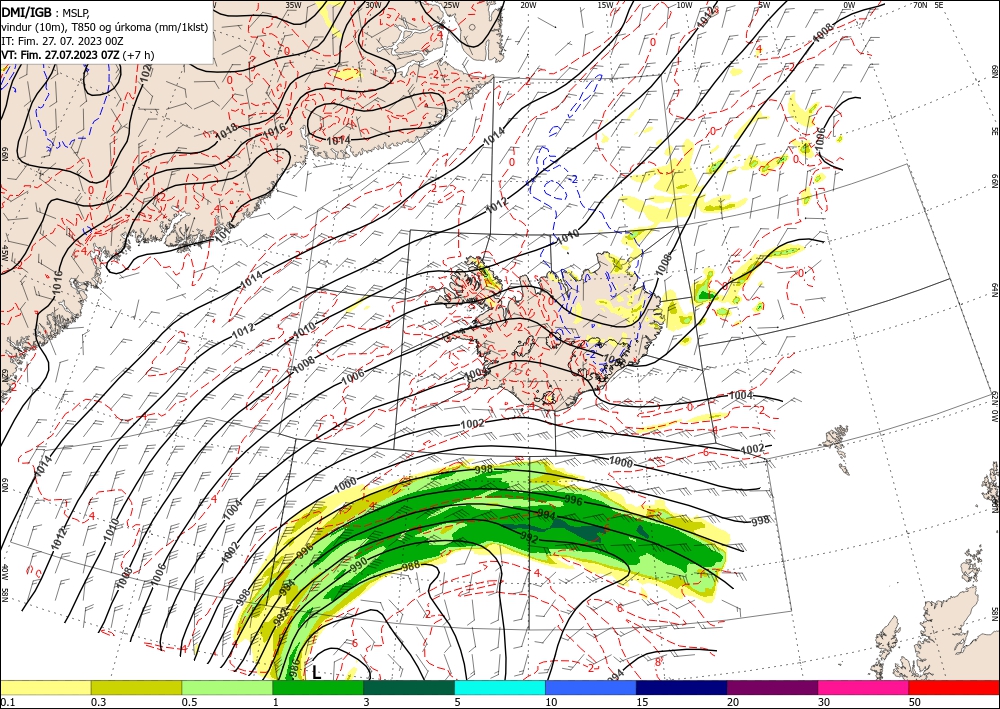Click the legend value '15'
1000x709 pixels.
click(642, 702)
